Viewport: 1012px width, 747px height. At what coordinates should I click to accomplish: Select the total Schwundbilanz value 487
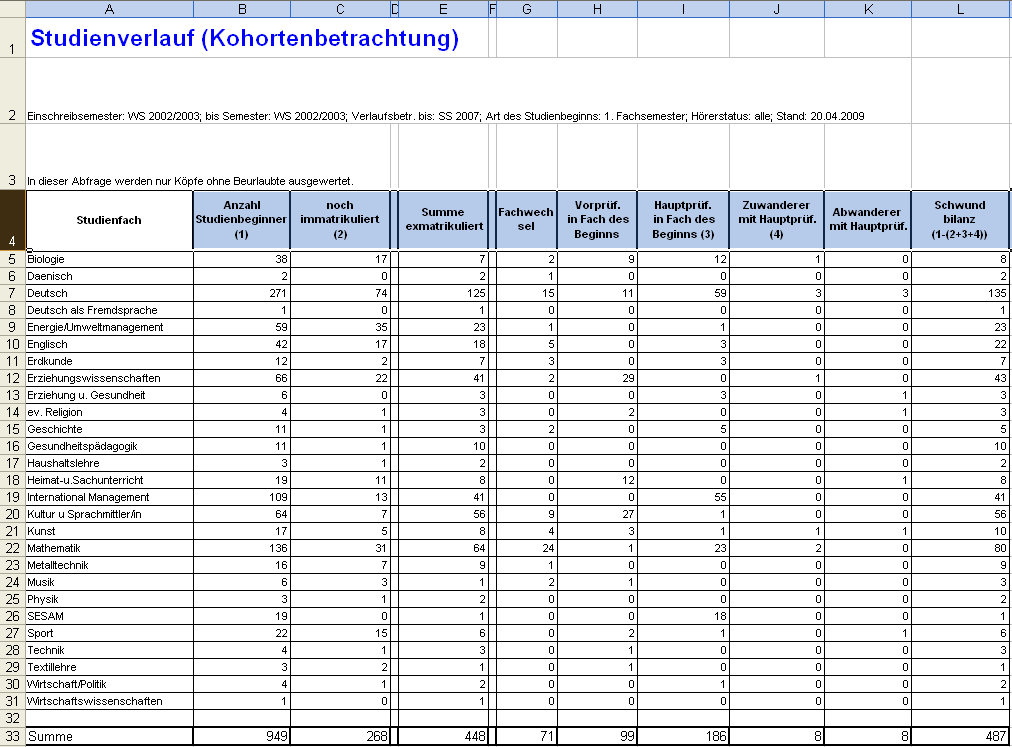[x=960, y=736]
